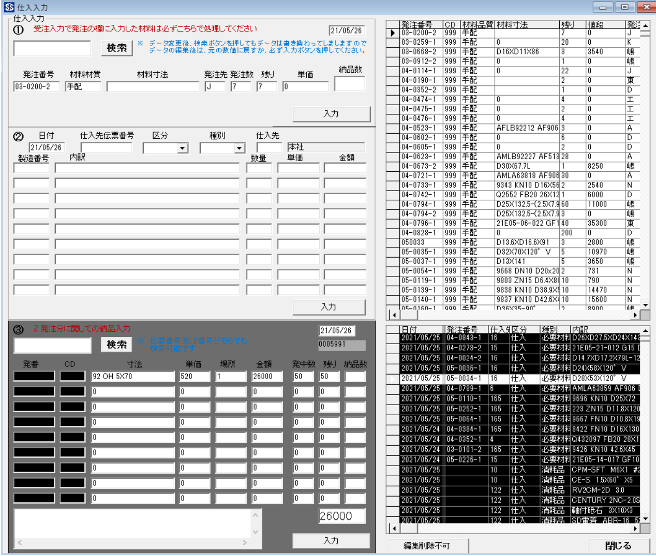Click the 納品数 field in section ①
656x556 pixels.
coord(350,84)
